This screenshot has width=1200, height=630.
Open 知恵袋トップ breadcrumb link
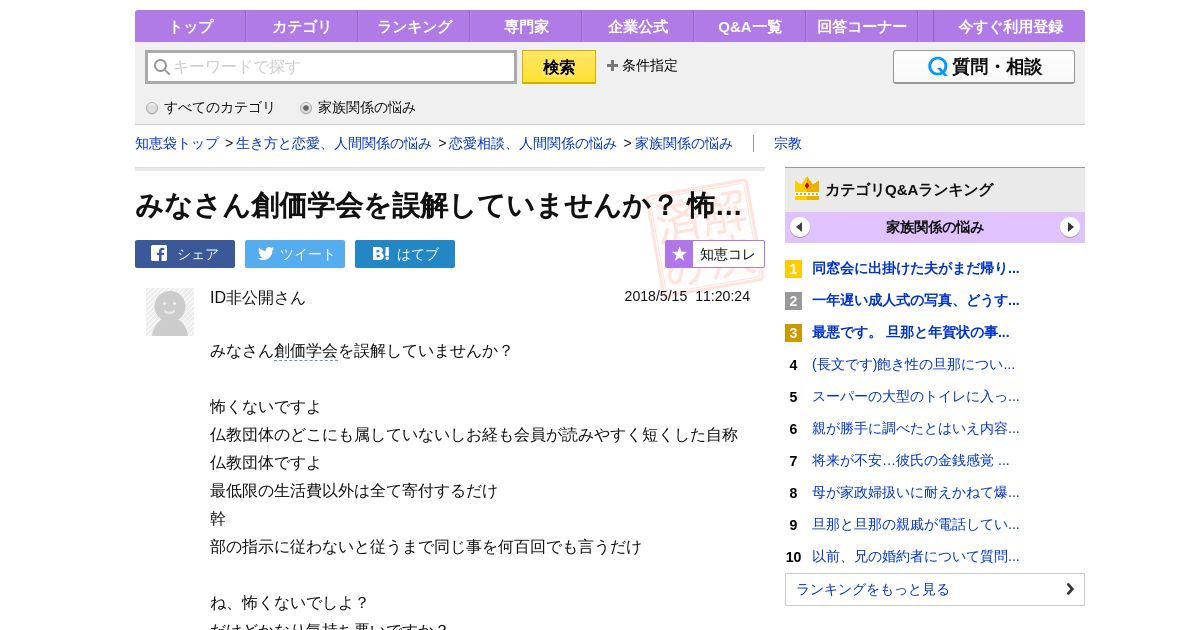click(x=177, y=143)
